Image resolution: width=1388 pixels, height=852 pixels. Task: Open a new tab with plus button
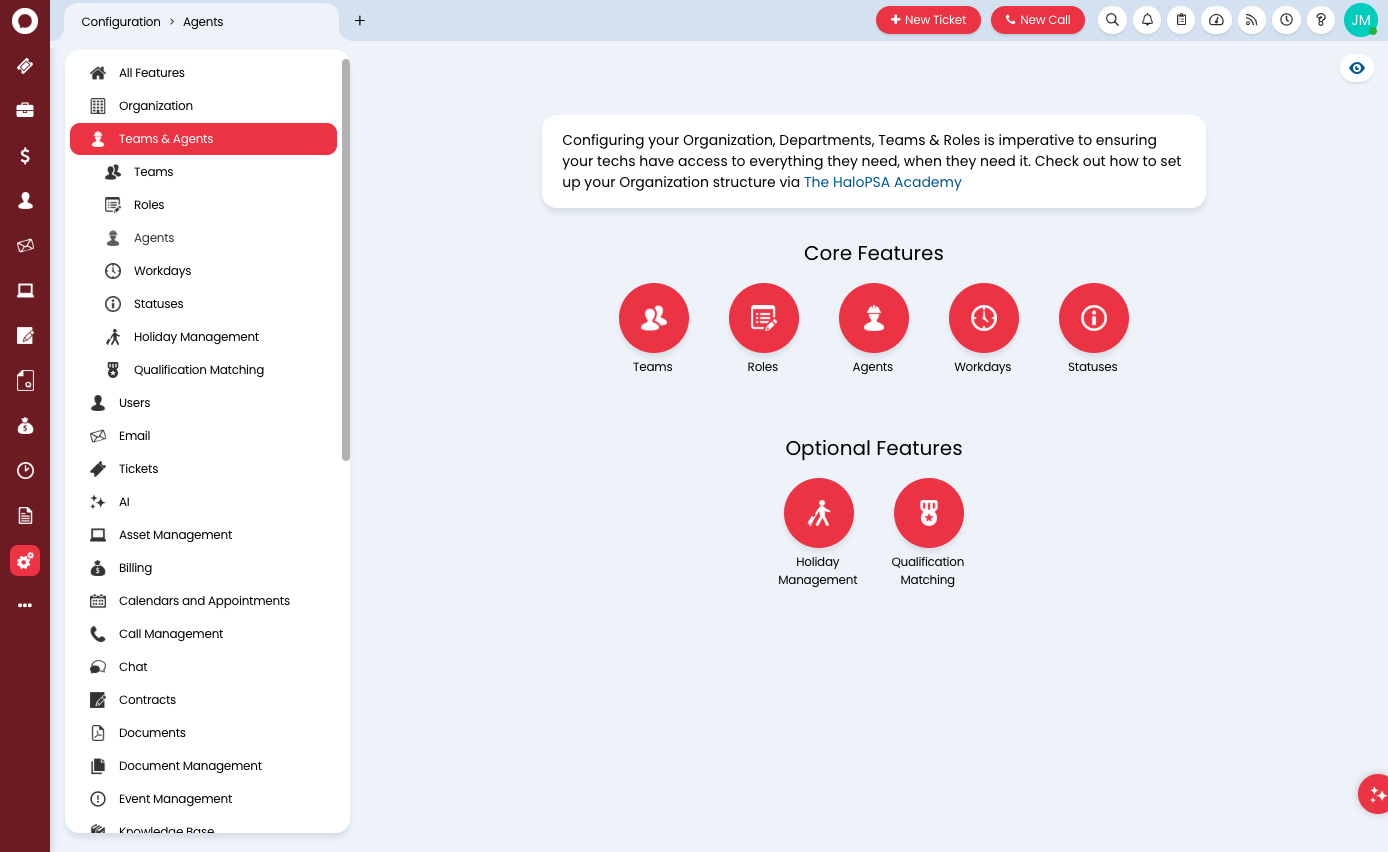[x=360, y=20]
